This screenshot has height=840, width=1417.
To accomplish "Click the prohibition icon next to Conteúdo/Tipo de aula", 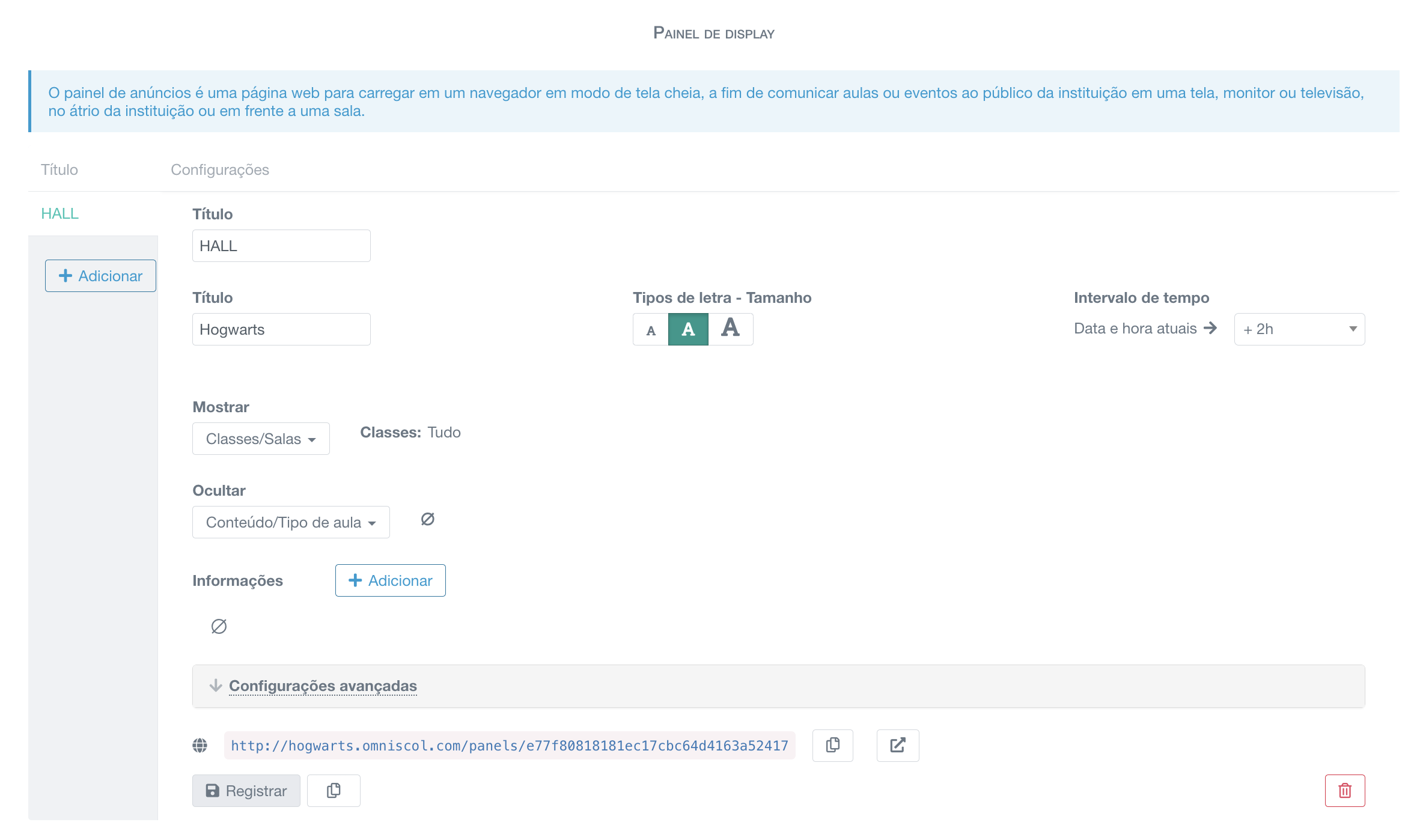I will pyautogui.click(x=428, y=519).
